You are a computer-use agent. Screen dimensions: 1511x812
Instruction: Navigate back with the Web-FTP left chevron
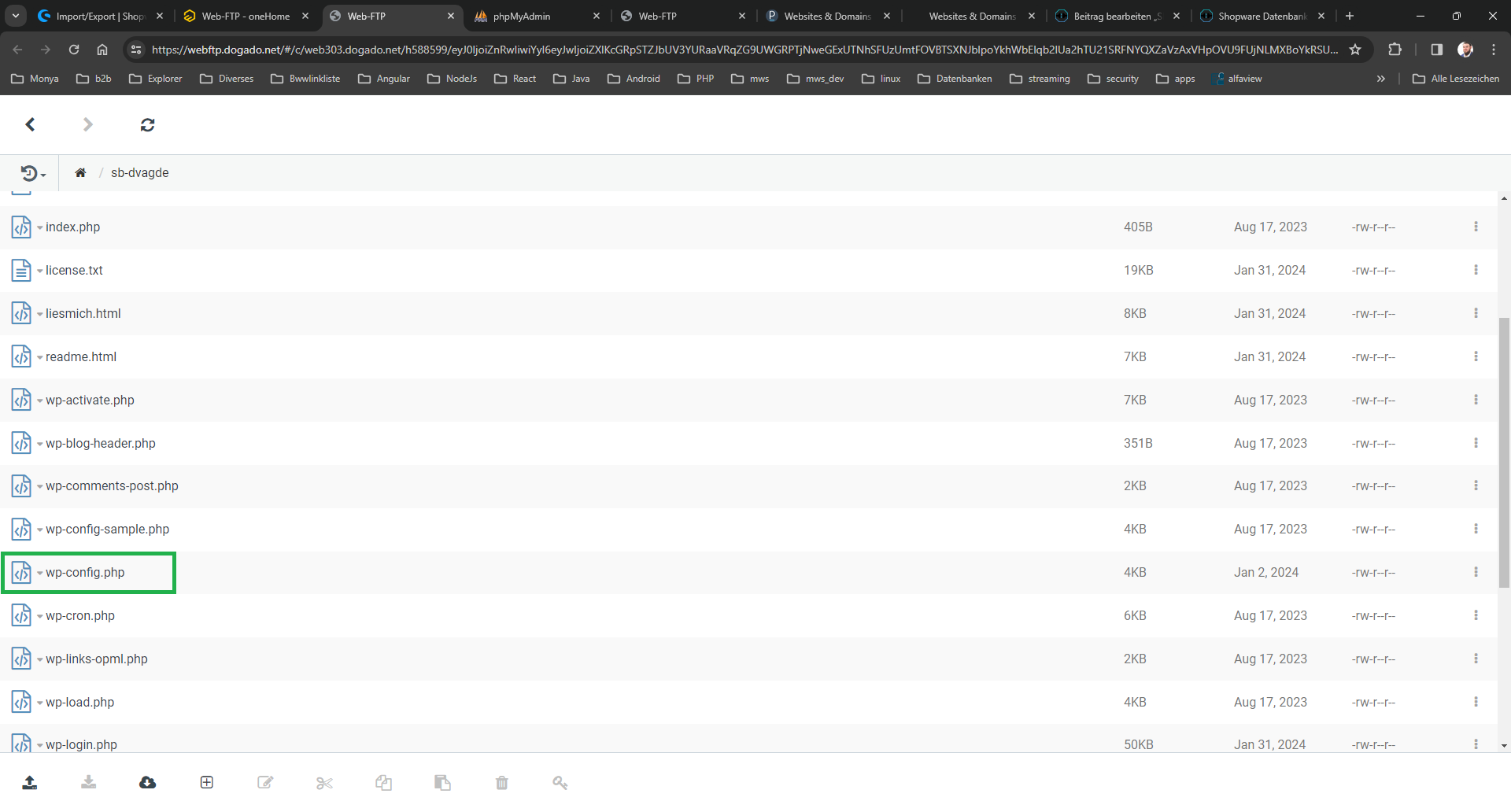pos(30,124)
